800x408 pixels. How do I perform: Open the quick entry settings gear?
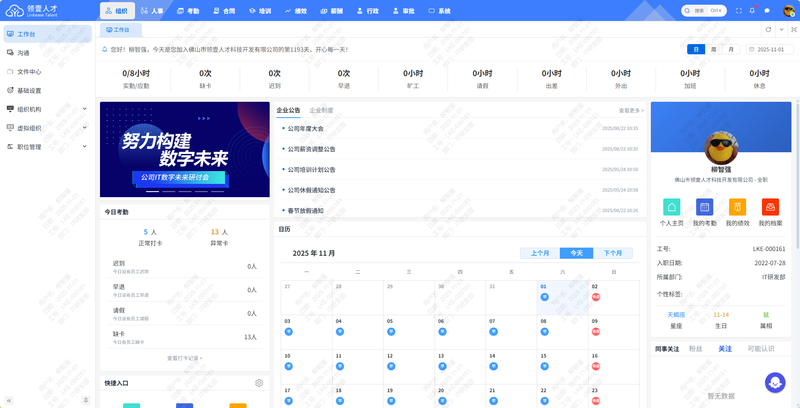point(259,383)
